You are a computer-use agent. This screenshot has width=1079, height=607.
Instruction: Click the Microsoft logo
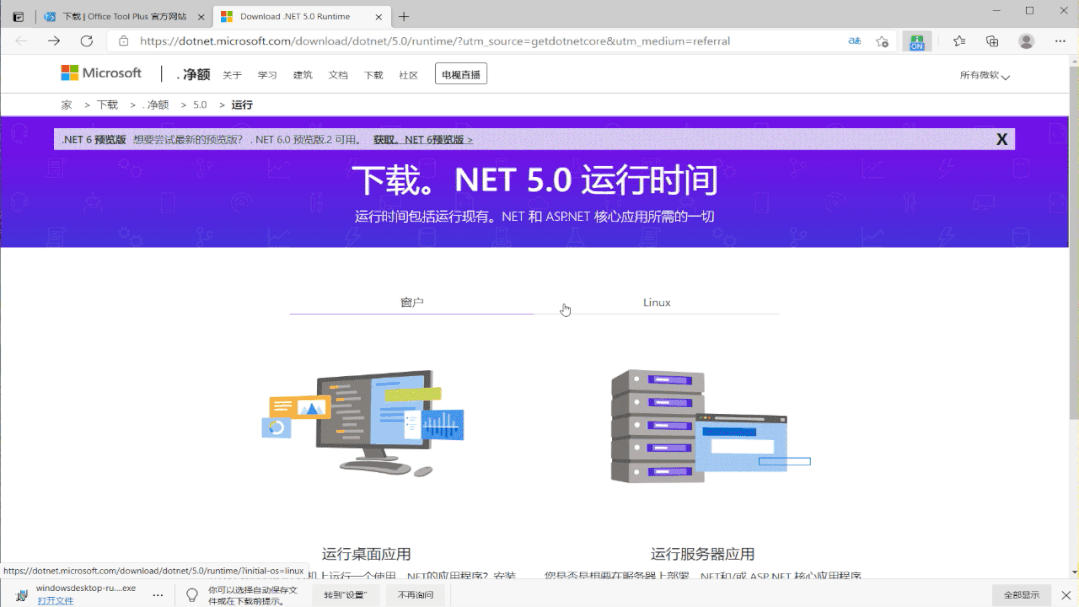click(101, 73)
